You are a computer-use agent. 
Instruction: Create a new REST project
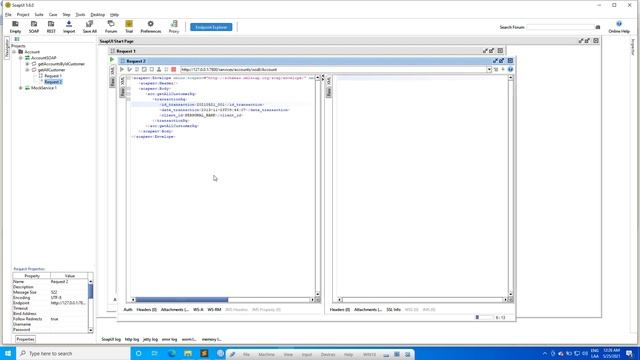(x=51, y=27)
